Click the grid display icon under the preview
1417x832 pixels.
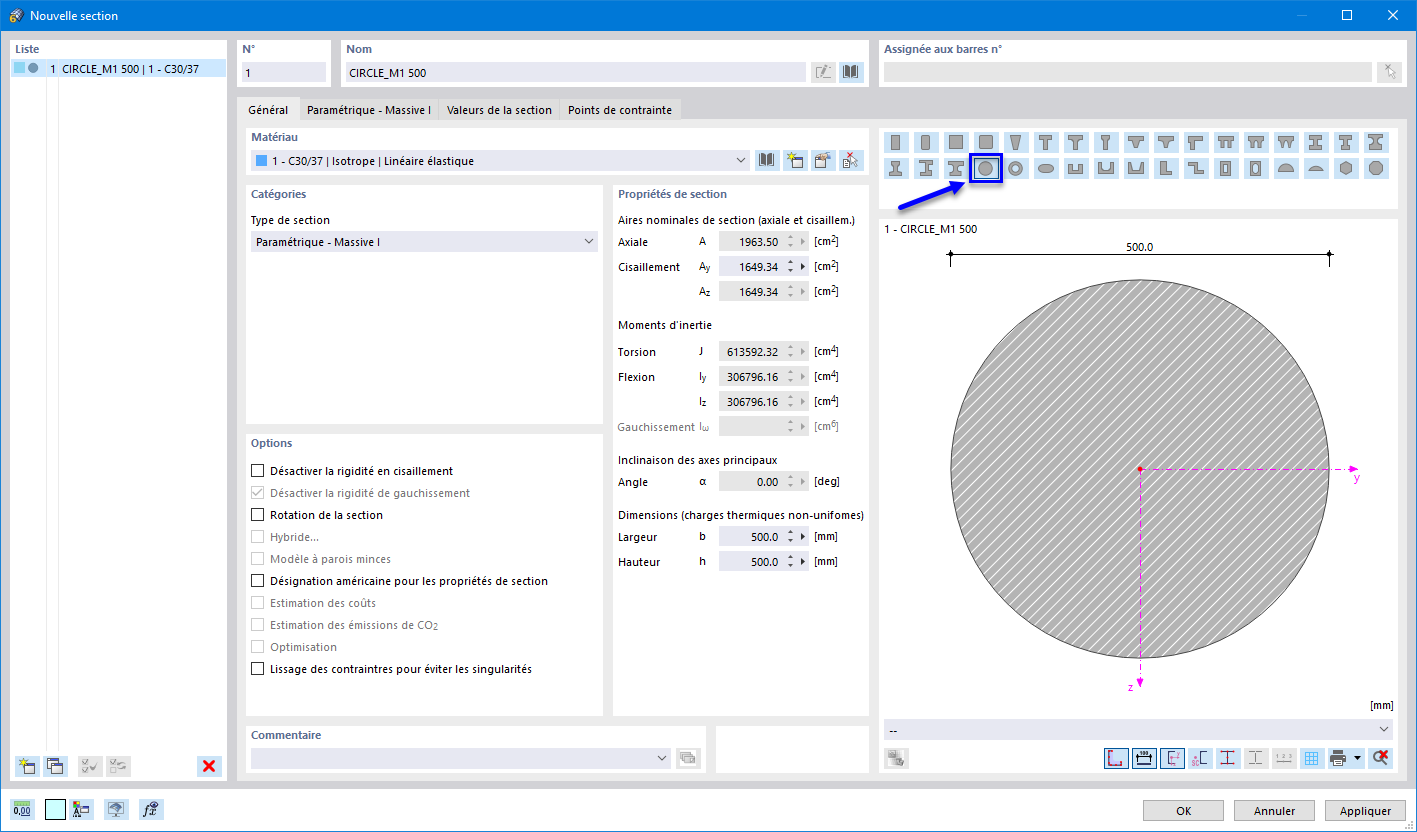click(1311, 758)
